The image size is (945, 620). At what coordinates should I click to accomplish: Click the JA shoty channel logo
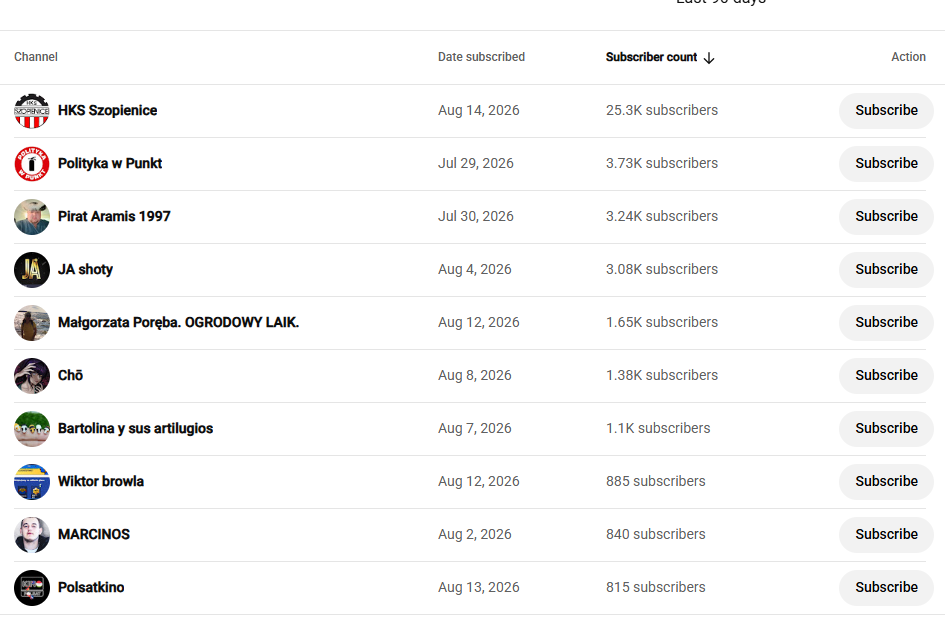[x=32, y=270]
